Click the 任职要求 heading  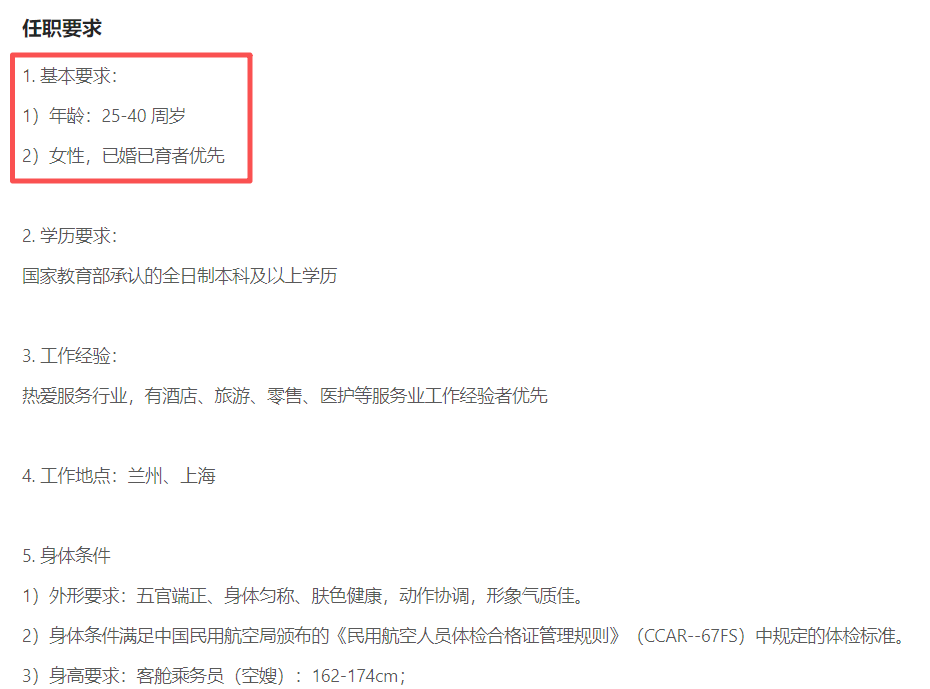(62, 28)
